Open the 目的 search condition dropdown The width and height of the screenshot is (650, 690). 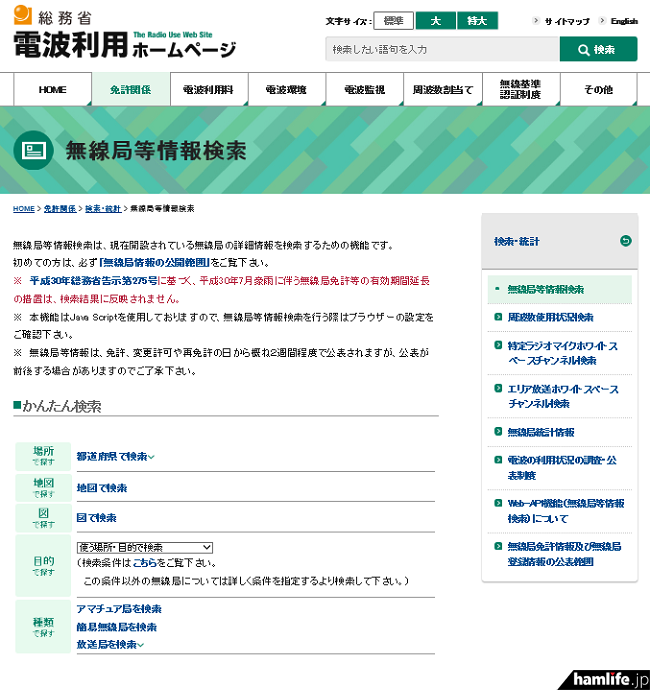(145, 547)
